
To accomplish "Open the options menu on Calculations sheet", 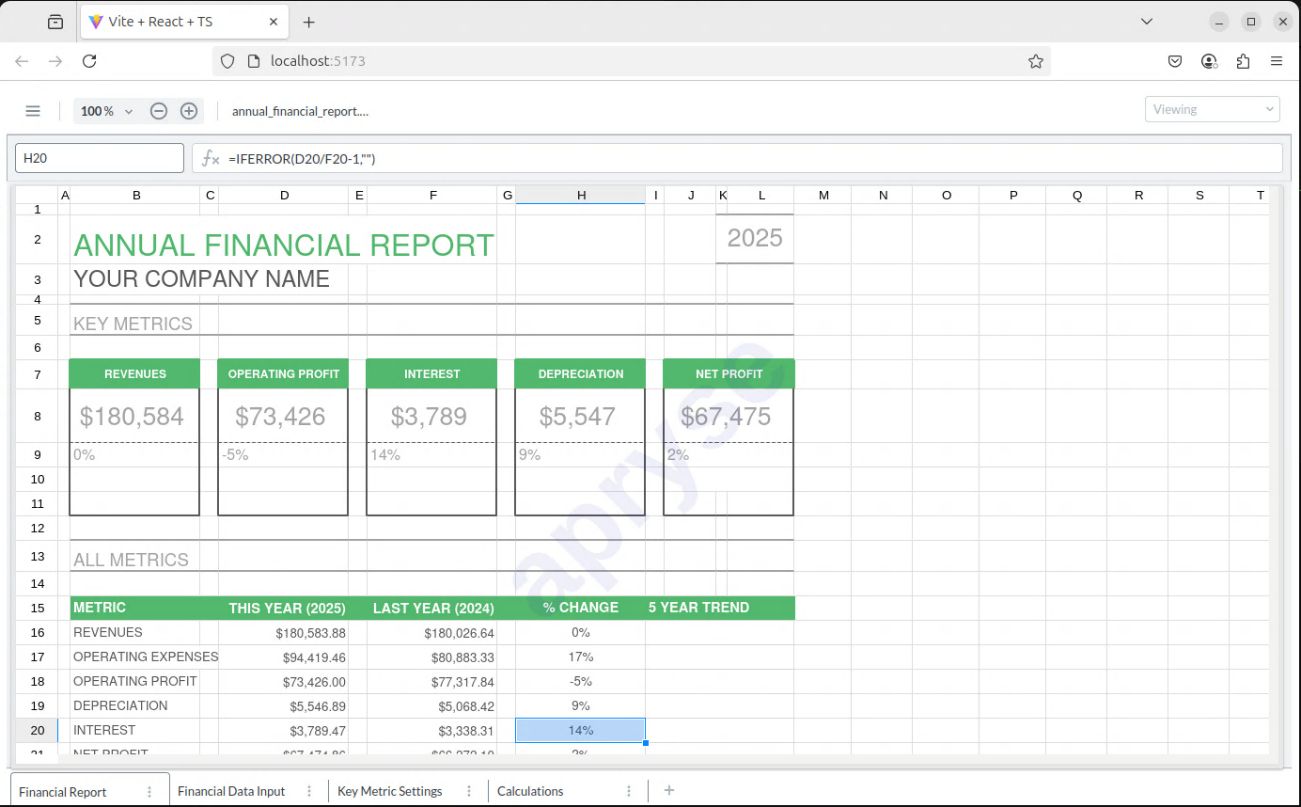I will point(628,790).
